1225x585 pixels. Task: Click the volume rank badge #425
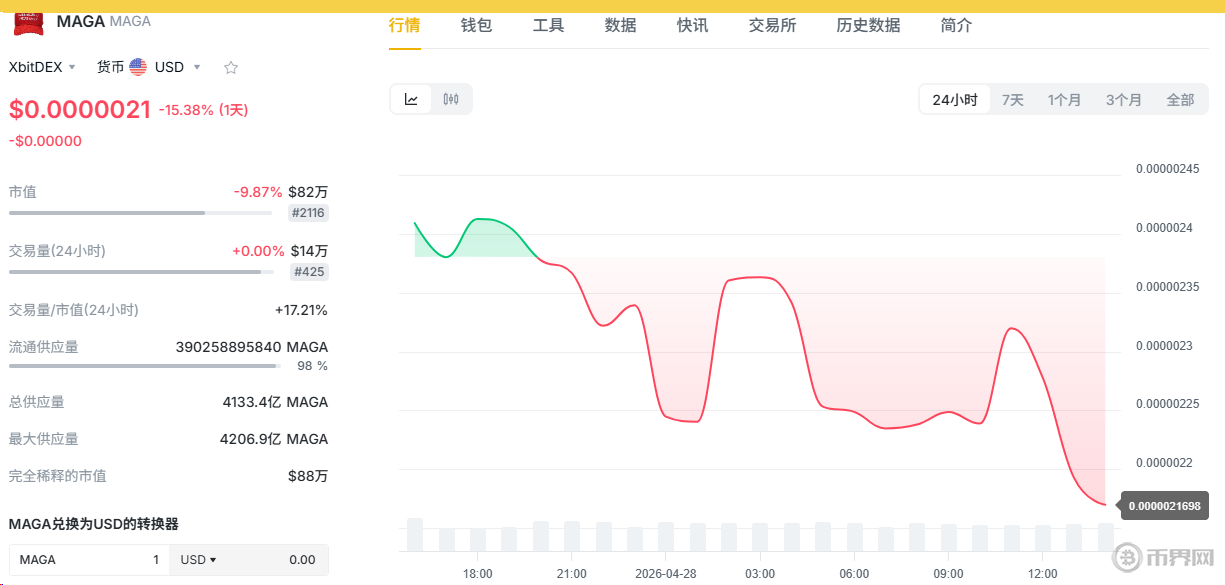click(x=309, y=272)
